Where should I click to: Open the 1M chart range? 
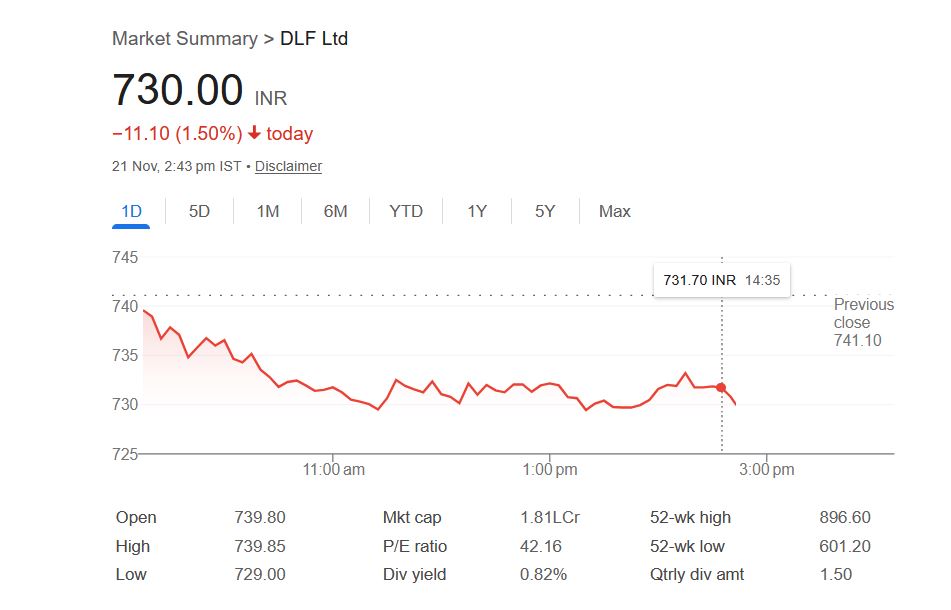click(x=268, y=211)
